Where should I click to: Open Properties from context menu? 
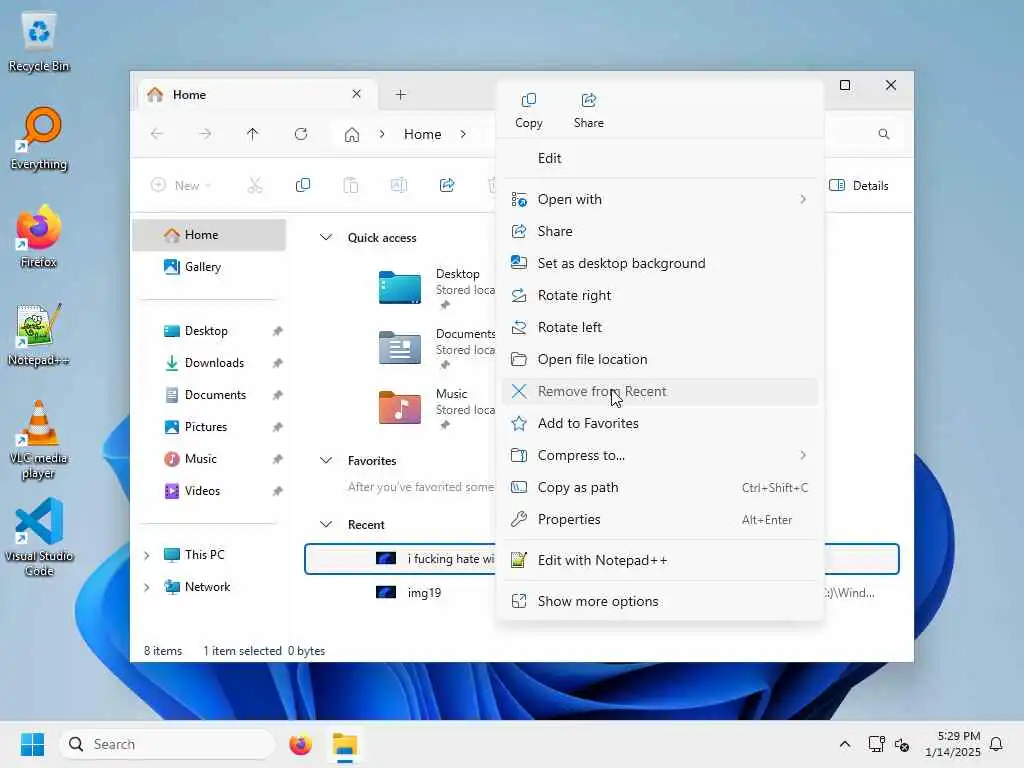(660, 519)
